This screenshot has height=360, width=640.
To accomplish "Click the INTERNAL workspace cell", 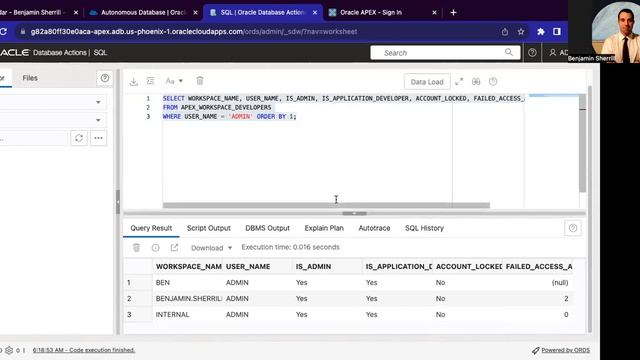I will point(188,314).
